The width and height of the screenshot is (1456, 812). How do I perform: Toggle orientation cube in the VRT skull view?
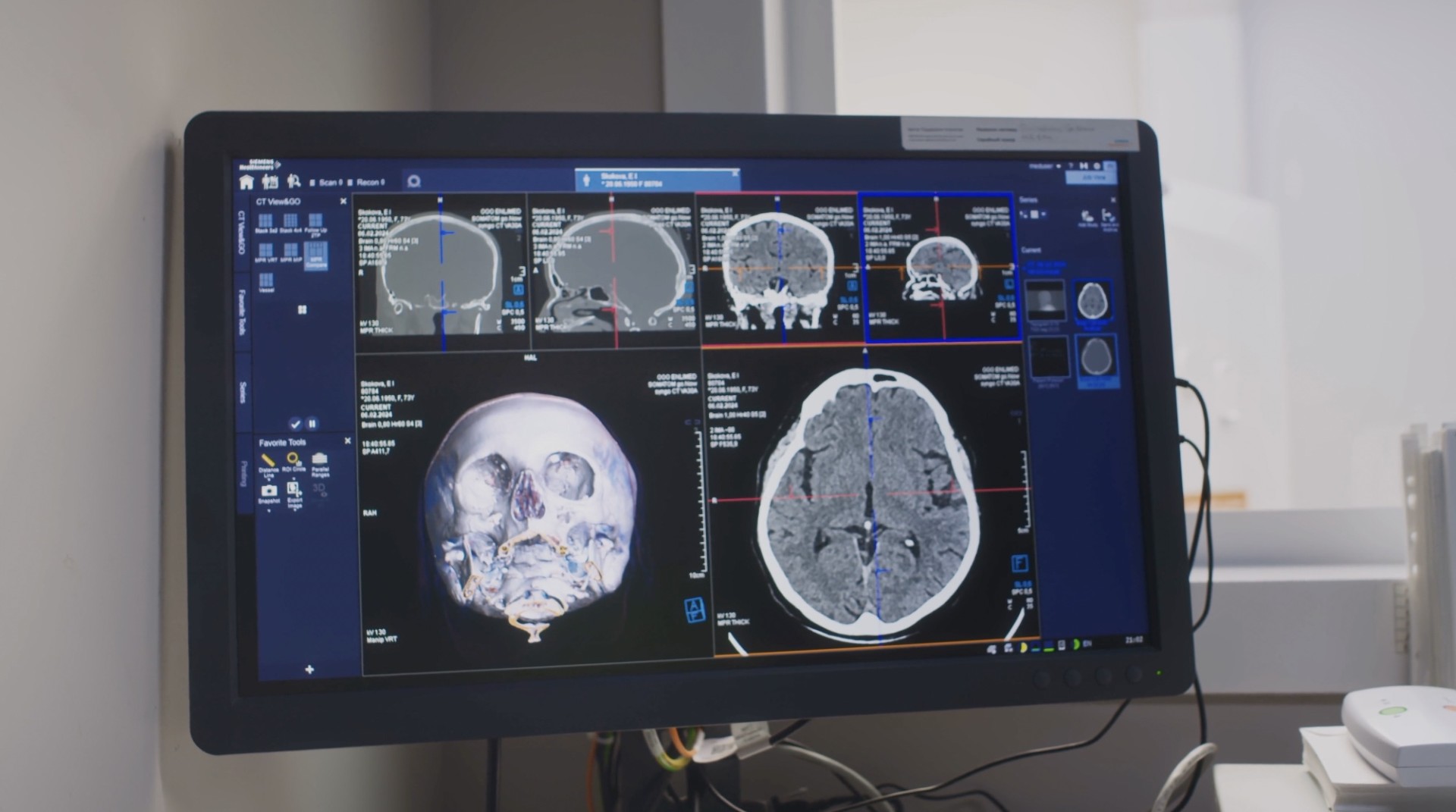pos(694,610)
